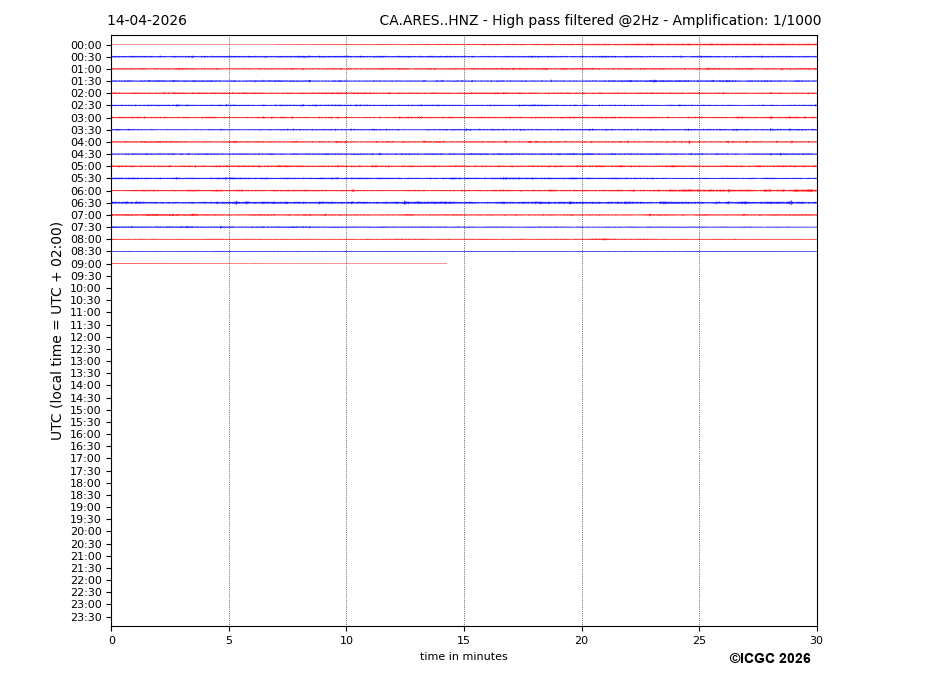Viewport: 927px width, 696px height.
Task: Pick the 25 minute tick label
Action: pyautogui.click(x=699, y=641)
